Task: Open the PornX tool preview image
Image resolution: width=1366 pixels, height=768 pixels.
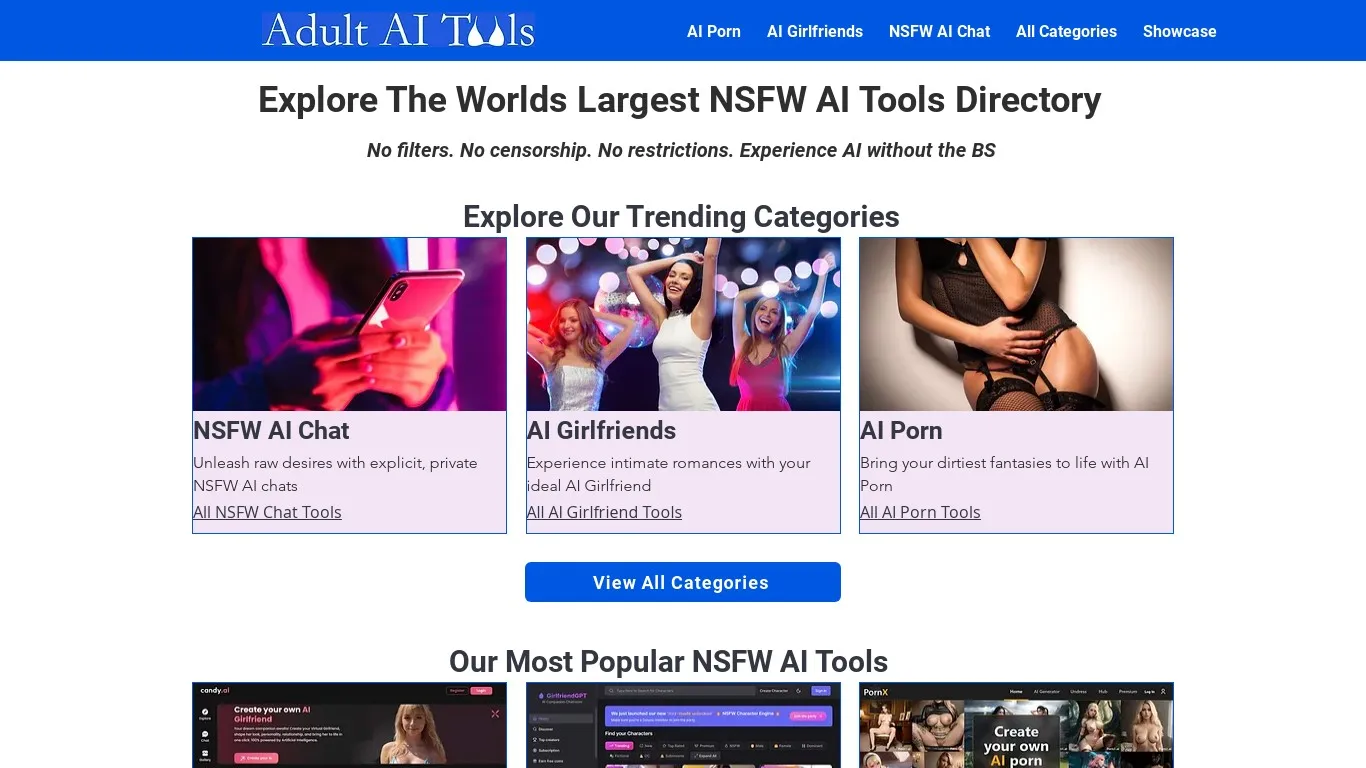Action: point(1016,726)
